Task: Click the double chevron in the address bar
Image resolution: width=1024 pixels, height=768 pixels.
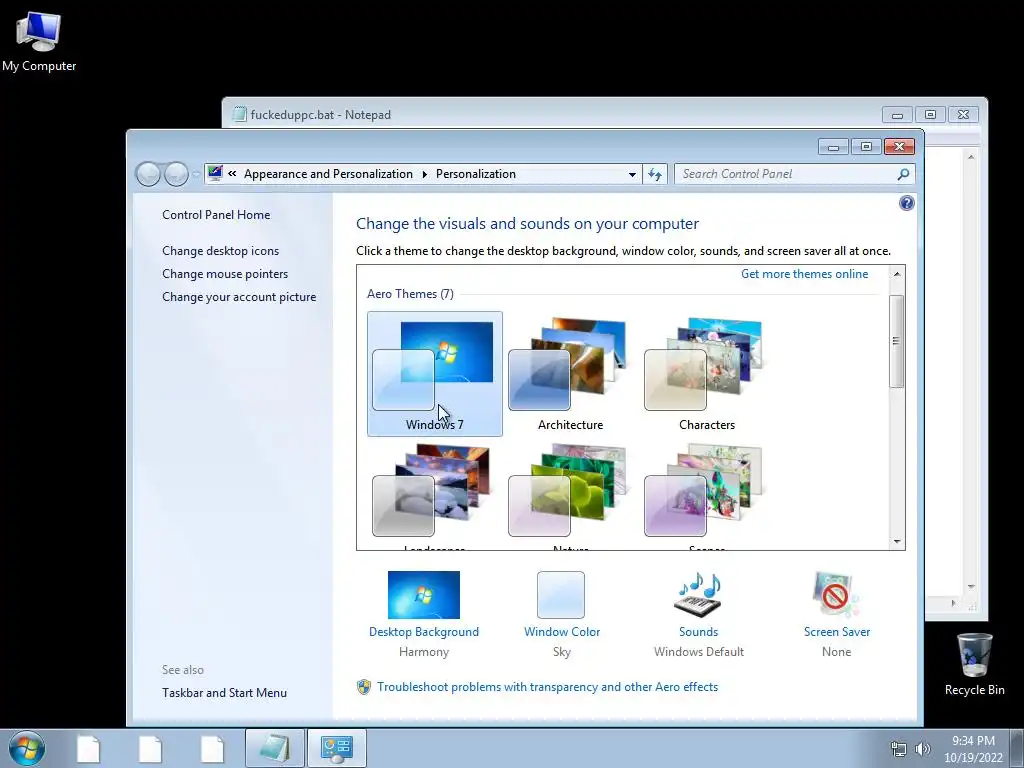Action: pyautogui.click(x=232, y=174)
